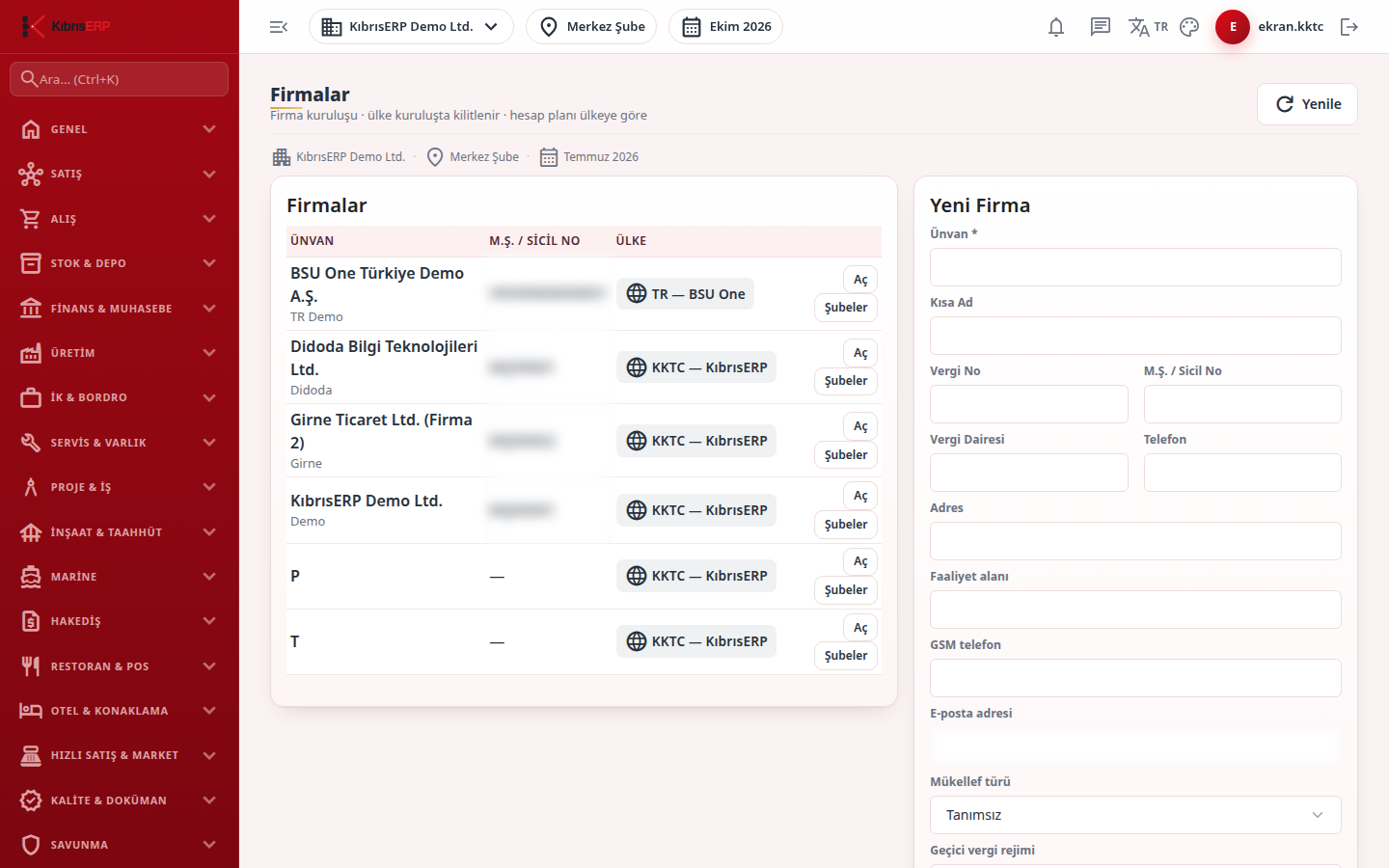
Task: Click the STOK & DEPO box icon
Action: (x=31, y=263)
